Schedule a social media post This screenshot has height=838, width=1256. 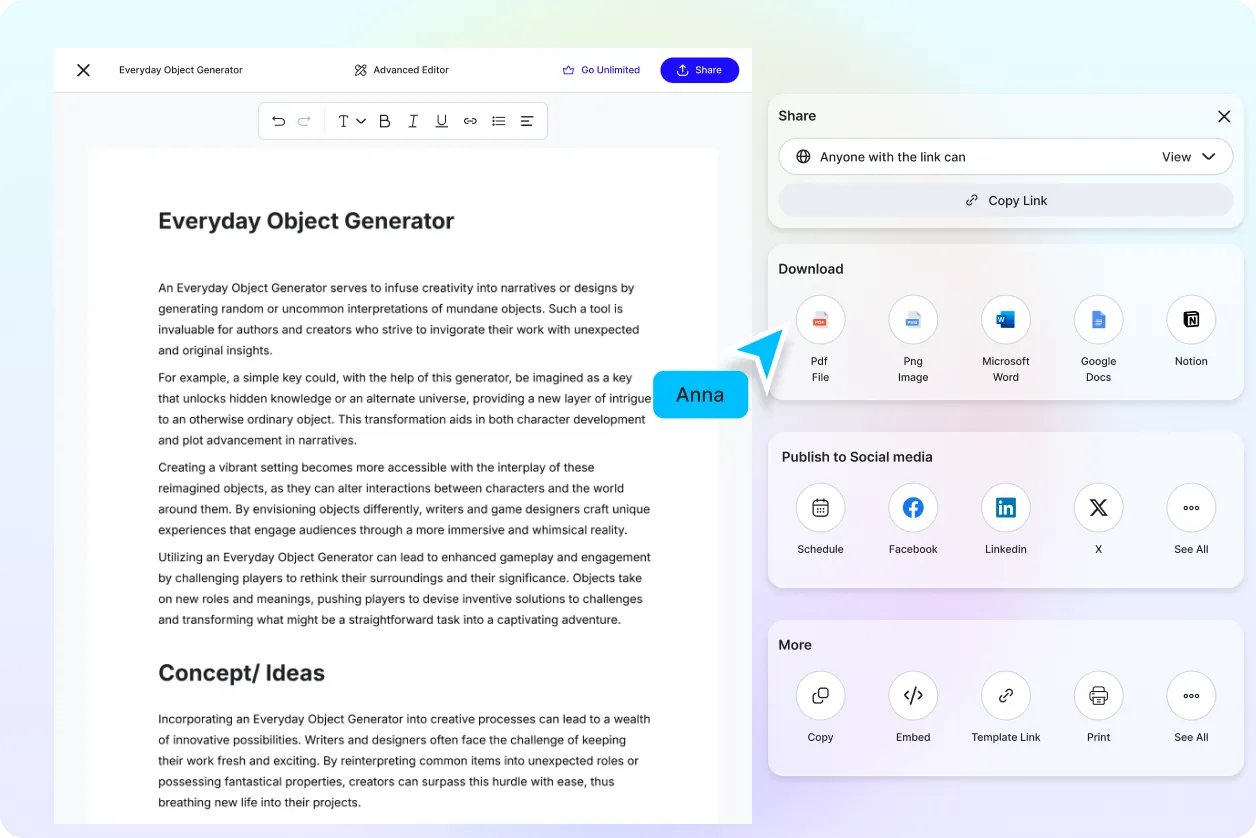click(820, 507)
